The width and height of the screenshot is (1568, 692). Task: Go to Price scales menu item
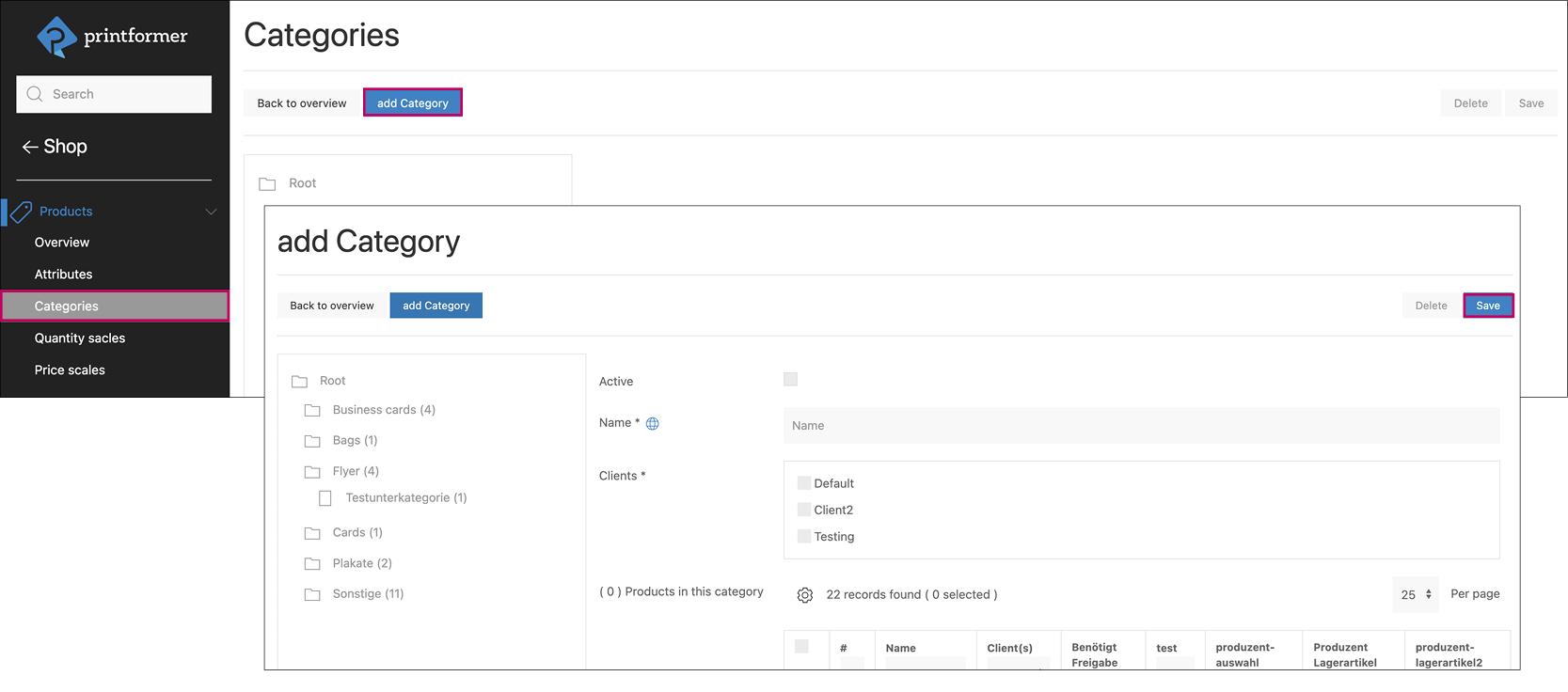70,370
